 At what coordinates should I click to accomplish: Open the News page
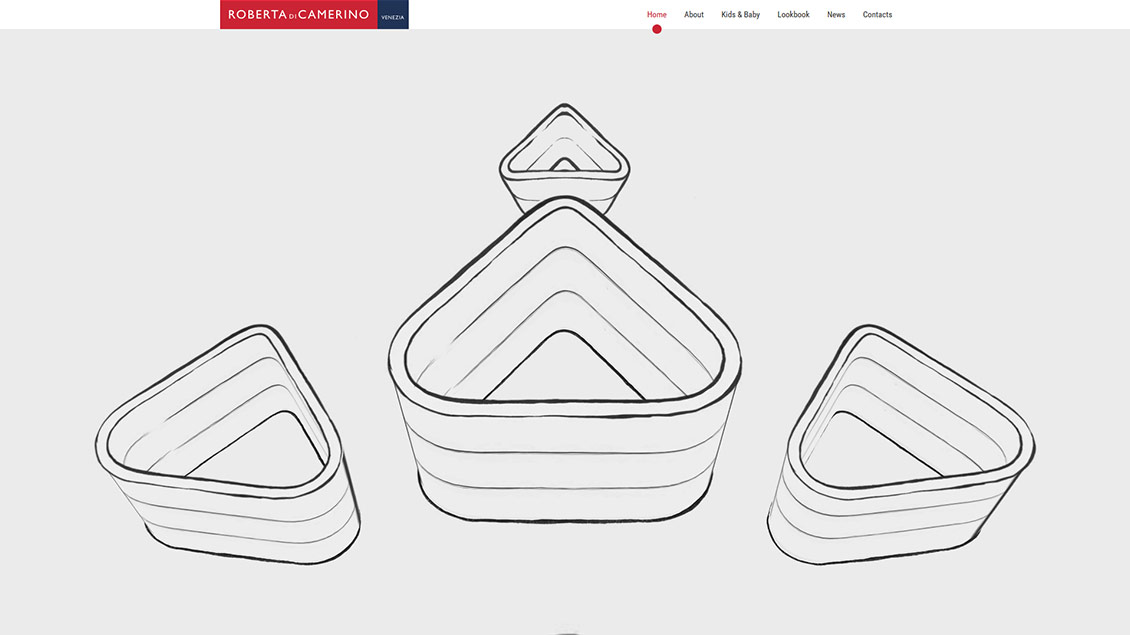[x=836, y=14]
